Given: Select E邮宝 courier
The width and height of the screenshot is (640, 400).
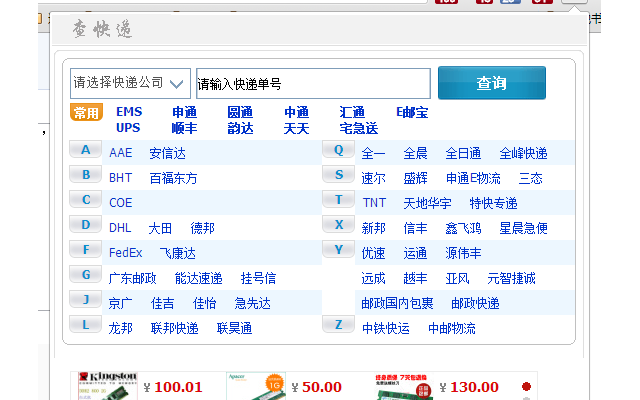Looking at the screenshot, I should tap(412, 112).
